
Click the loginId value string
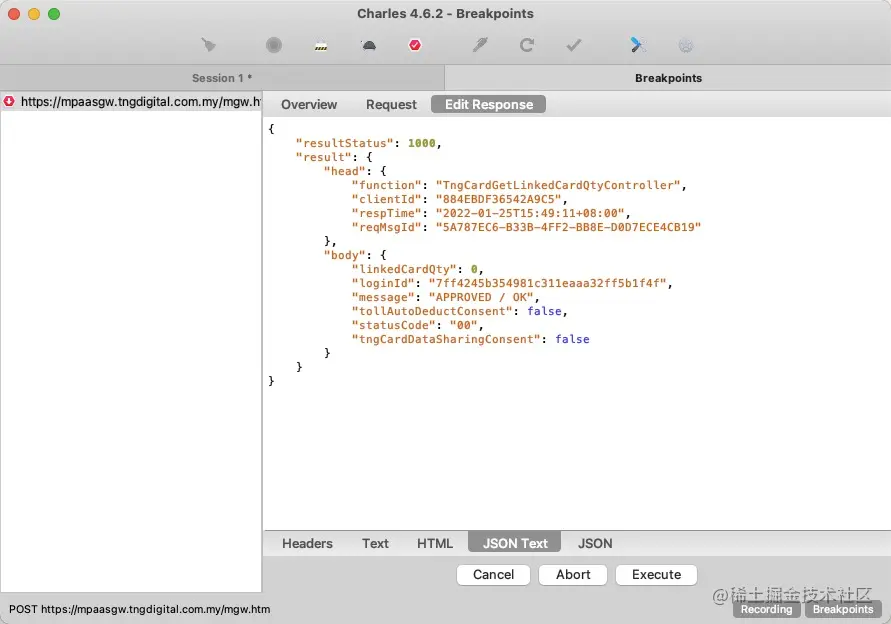(547, 283)
